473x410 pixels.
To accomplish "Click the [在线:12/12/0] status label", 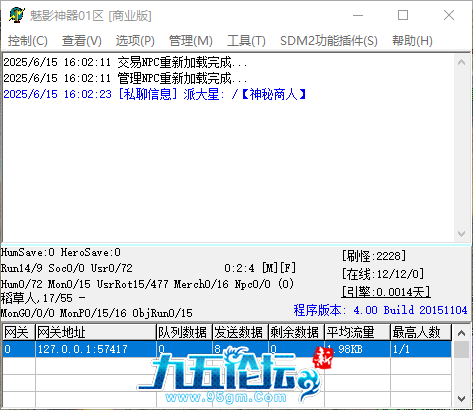I will [x=383, y=274].
